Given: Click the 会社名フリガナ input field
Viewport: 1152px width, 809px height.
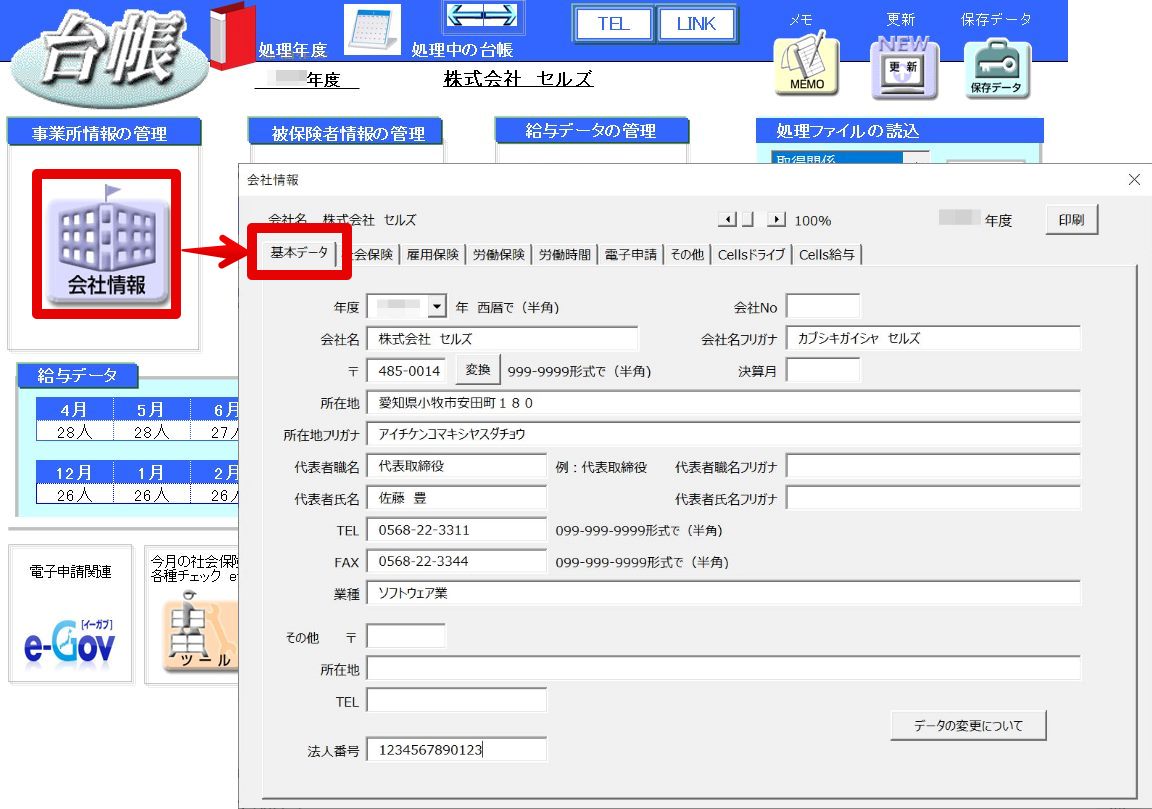Looking at the screenshot, I should tap(933, 339).
